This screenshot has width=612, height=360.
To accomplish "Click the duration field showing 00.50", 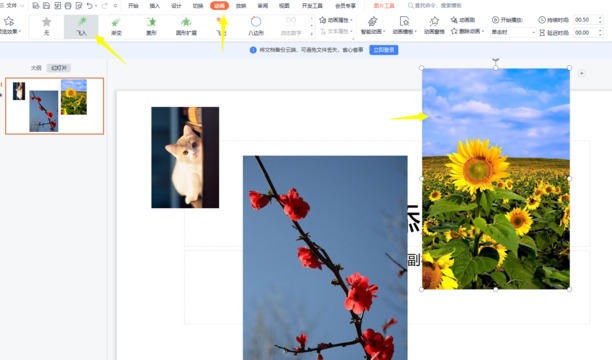I will 585,20.
